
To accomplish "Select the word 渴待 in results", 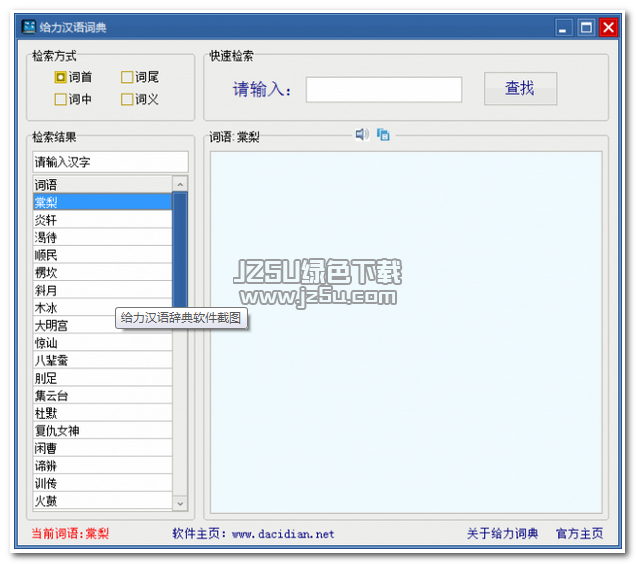I will point(103,237).
